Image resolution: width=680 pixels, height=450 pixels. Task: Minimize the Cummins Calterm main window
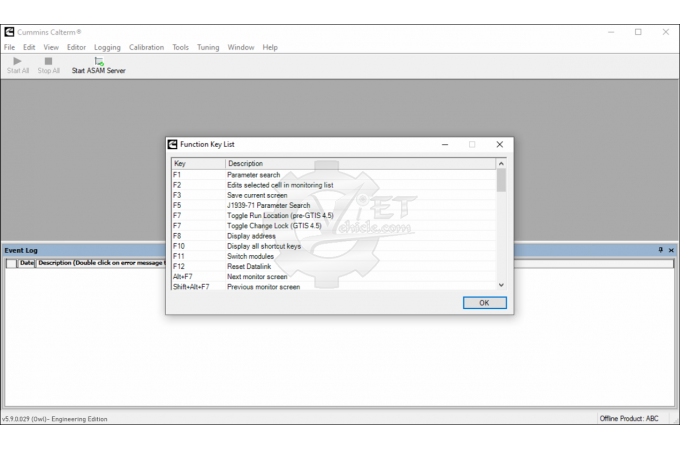pos(611,32)
